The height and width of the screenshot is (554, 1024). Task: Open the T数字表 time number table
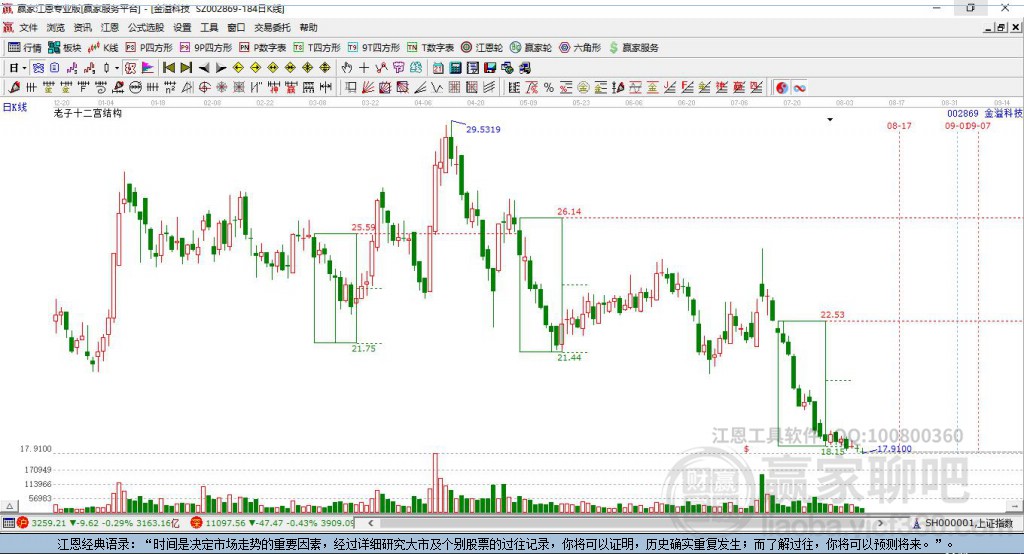tap(430, 48)
